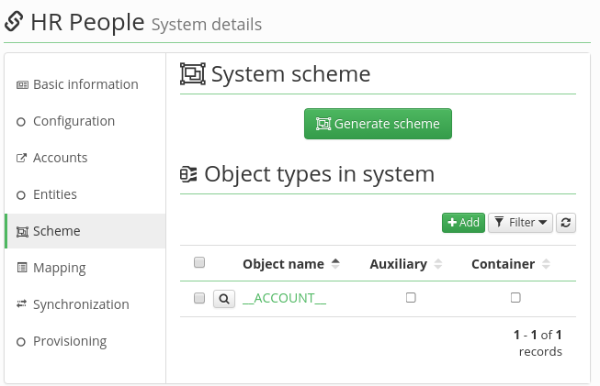Screen dimensions: 600x386
Task: Click the Basic information card icon
Action: coord(22,85)
